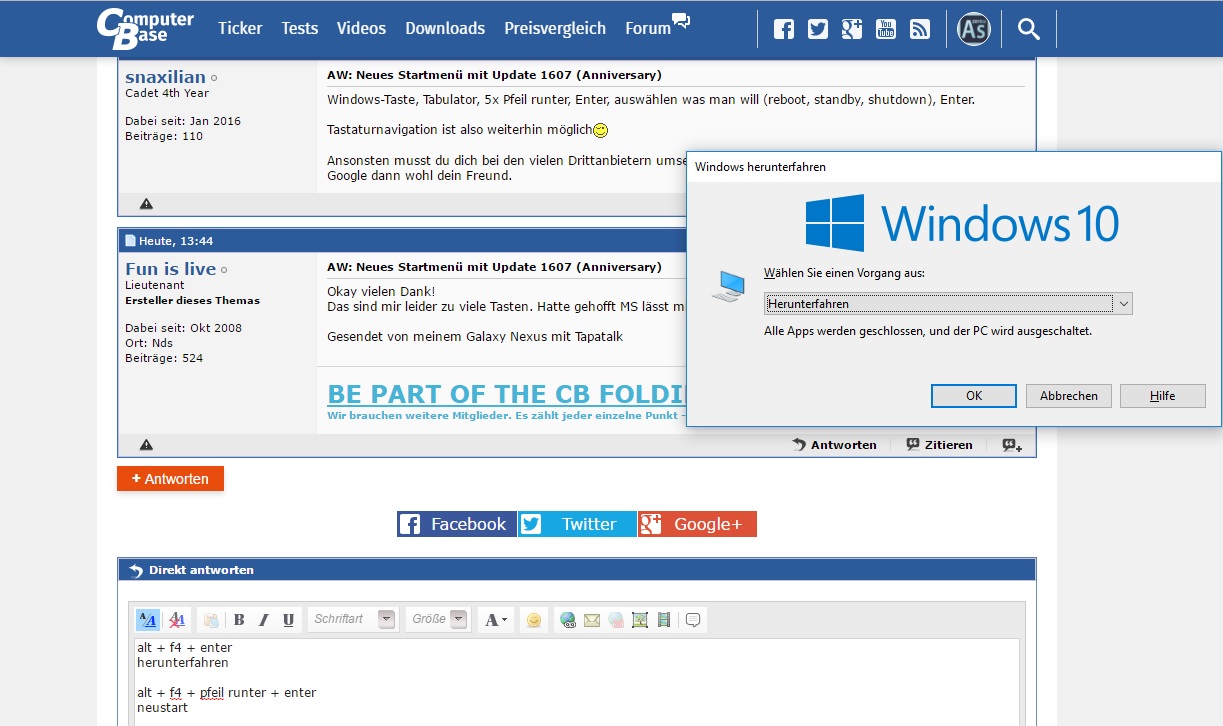
Task: Remove link icon in editor toolbar
Action: tap(616, 620)
